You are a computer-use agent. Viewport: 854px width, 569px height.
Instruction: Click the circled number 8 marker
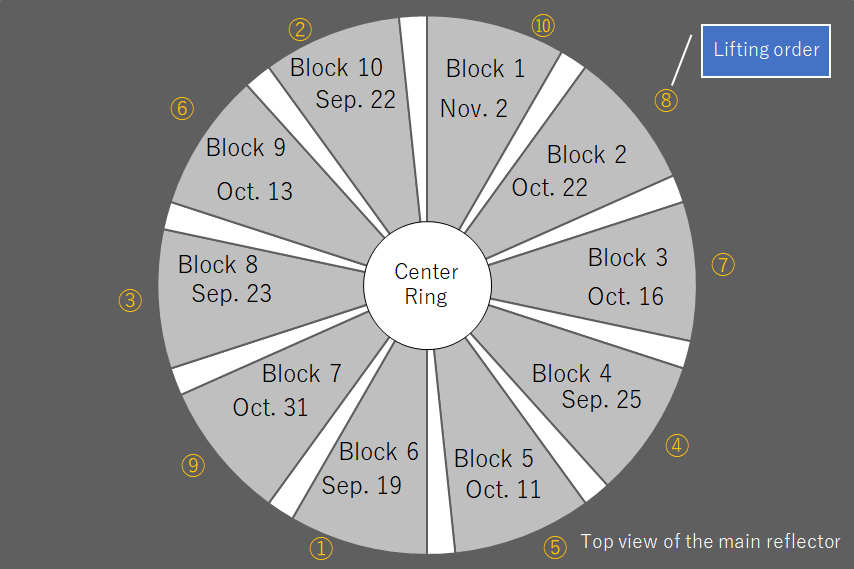click(666, 101)
